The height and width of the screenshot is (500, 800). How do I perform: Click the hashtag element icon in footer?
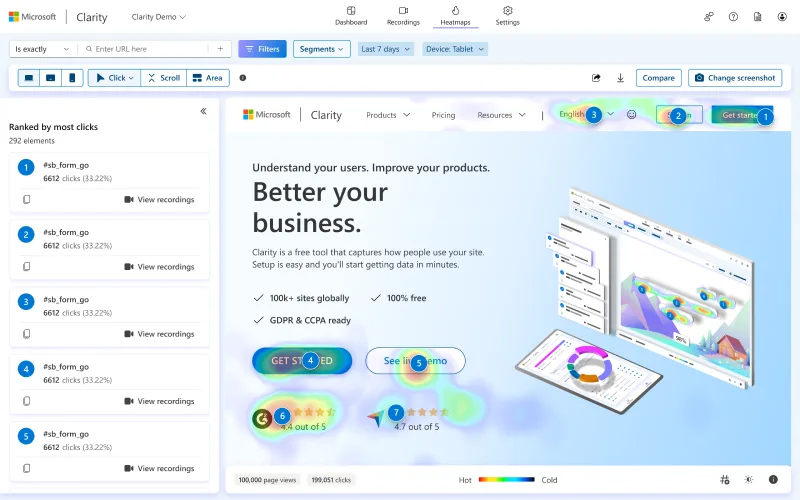(724, 480)
